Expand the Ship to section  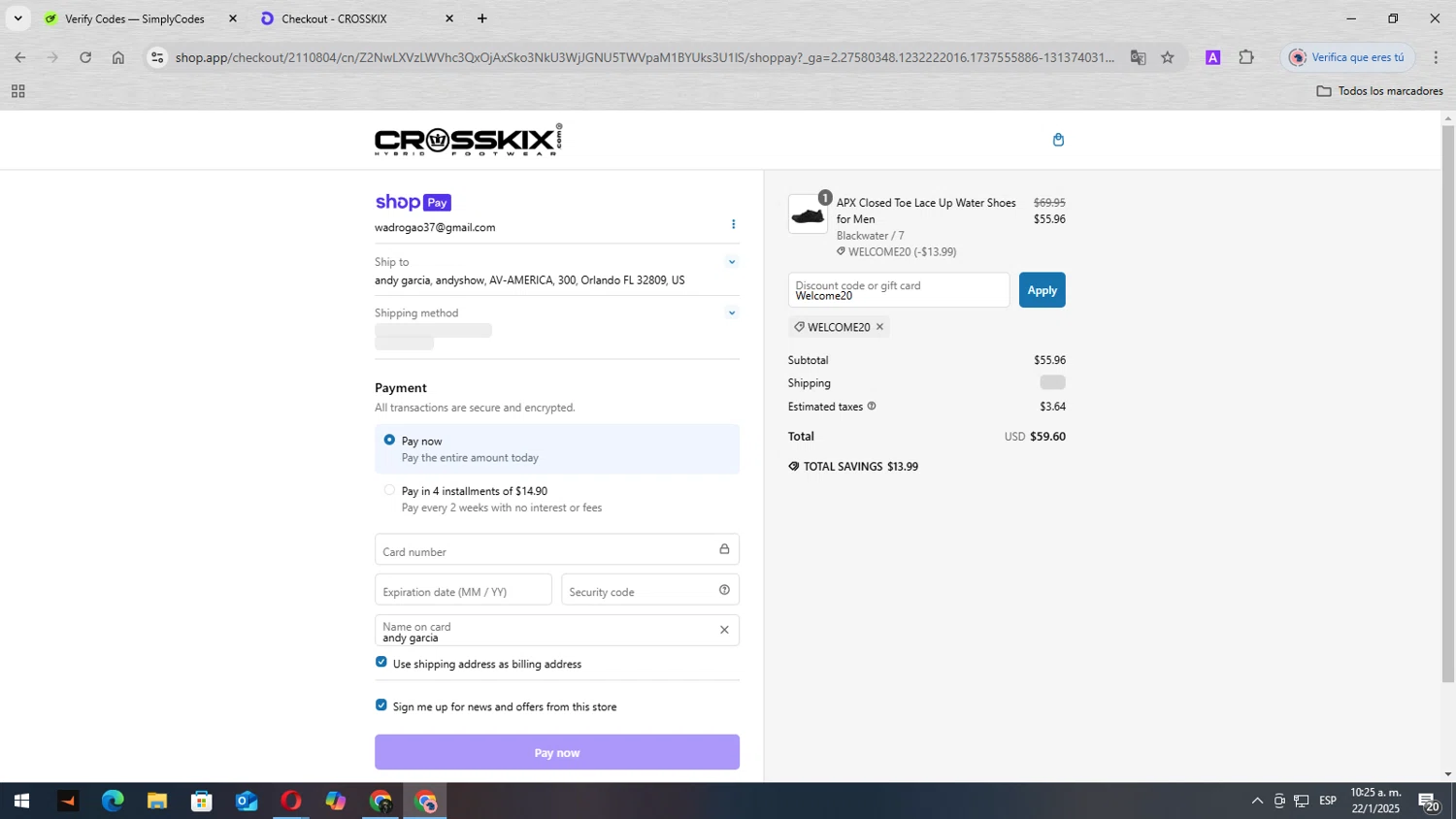point(732,262)
